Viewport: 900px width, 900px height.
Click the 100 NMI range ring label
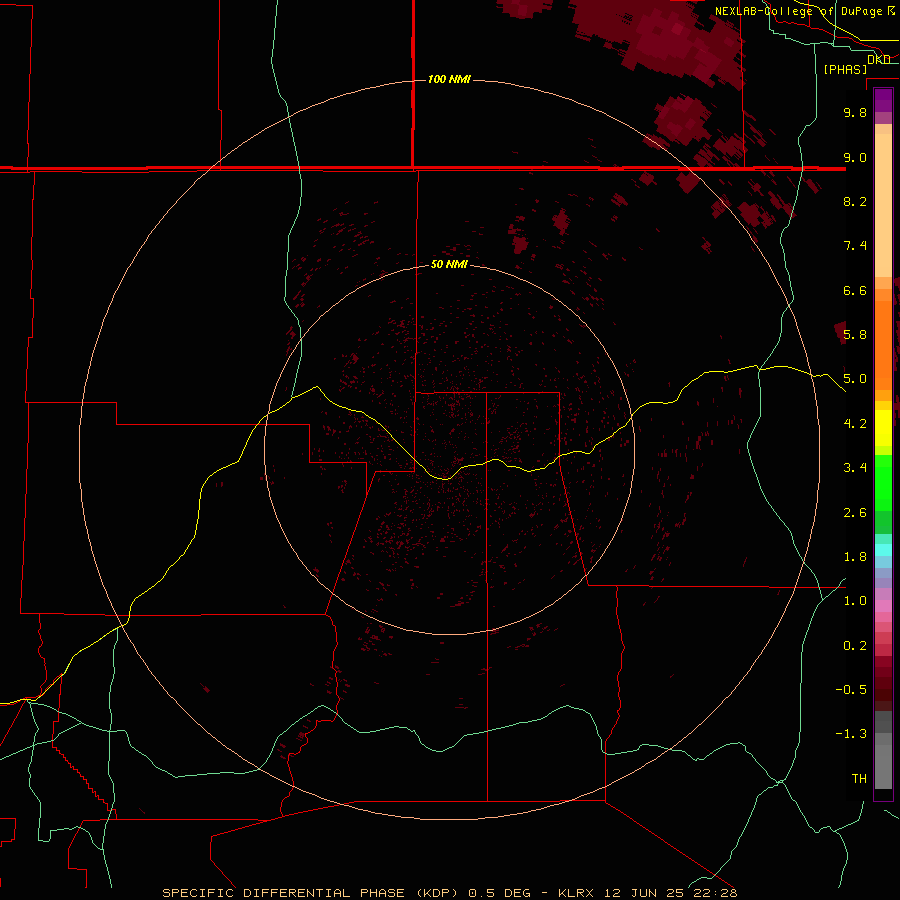coord(449,79)
